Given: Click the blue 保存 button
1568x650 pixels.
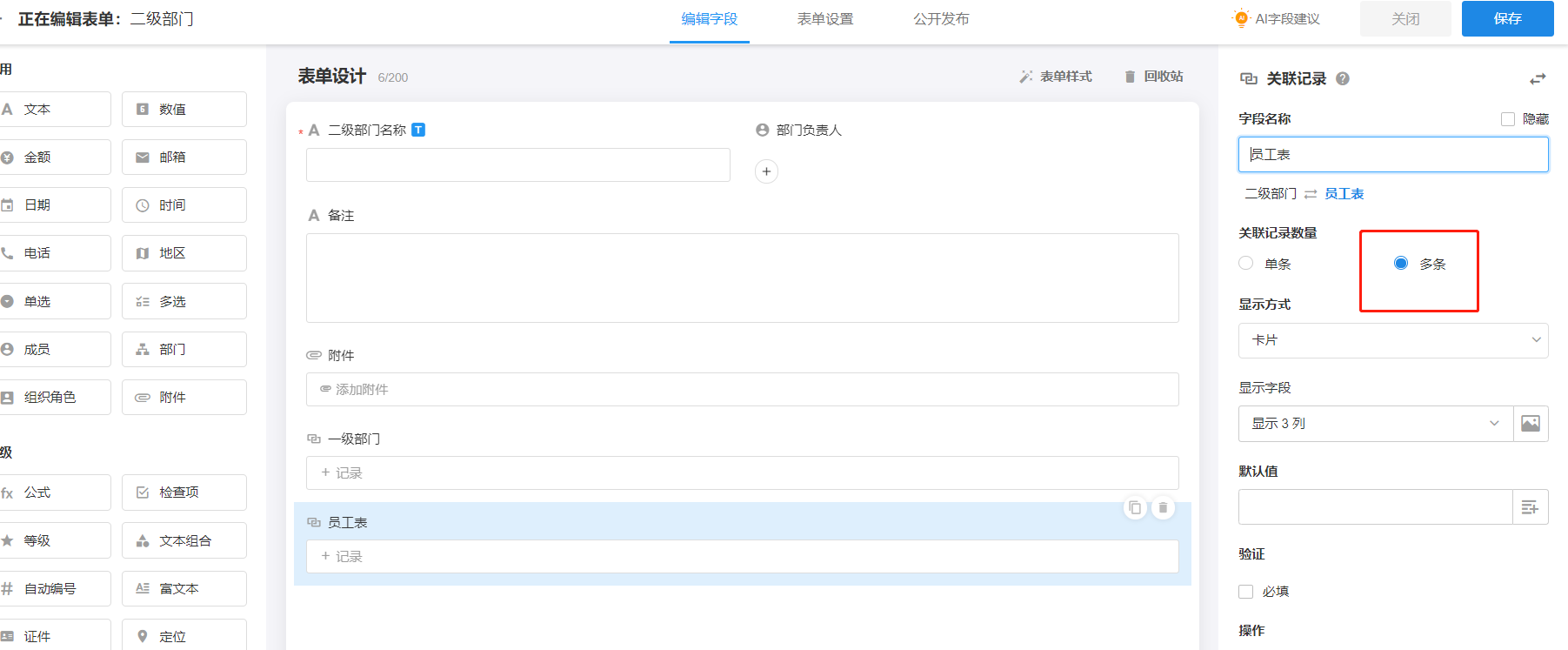Looking at the screenshot, I should 1507,19.
